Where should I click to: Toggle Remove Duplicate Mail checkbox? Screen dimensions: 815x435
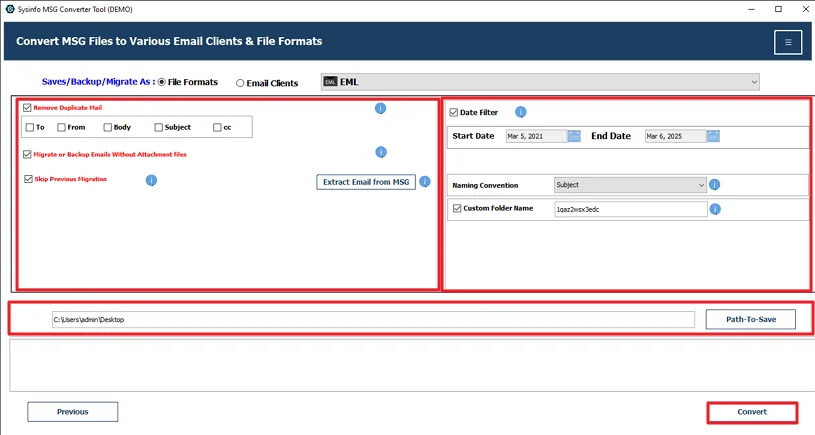pyautogui.click(x=27, y=108)
